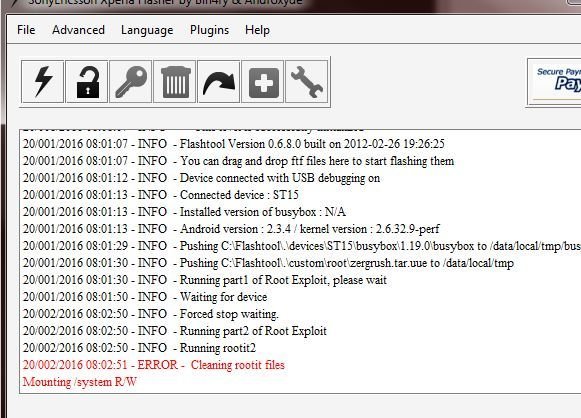Click the log line pushing zergrush.tar.uue
Image resolution: width=581 pixels, height=418 pixels.
(268, 263)
